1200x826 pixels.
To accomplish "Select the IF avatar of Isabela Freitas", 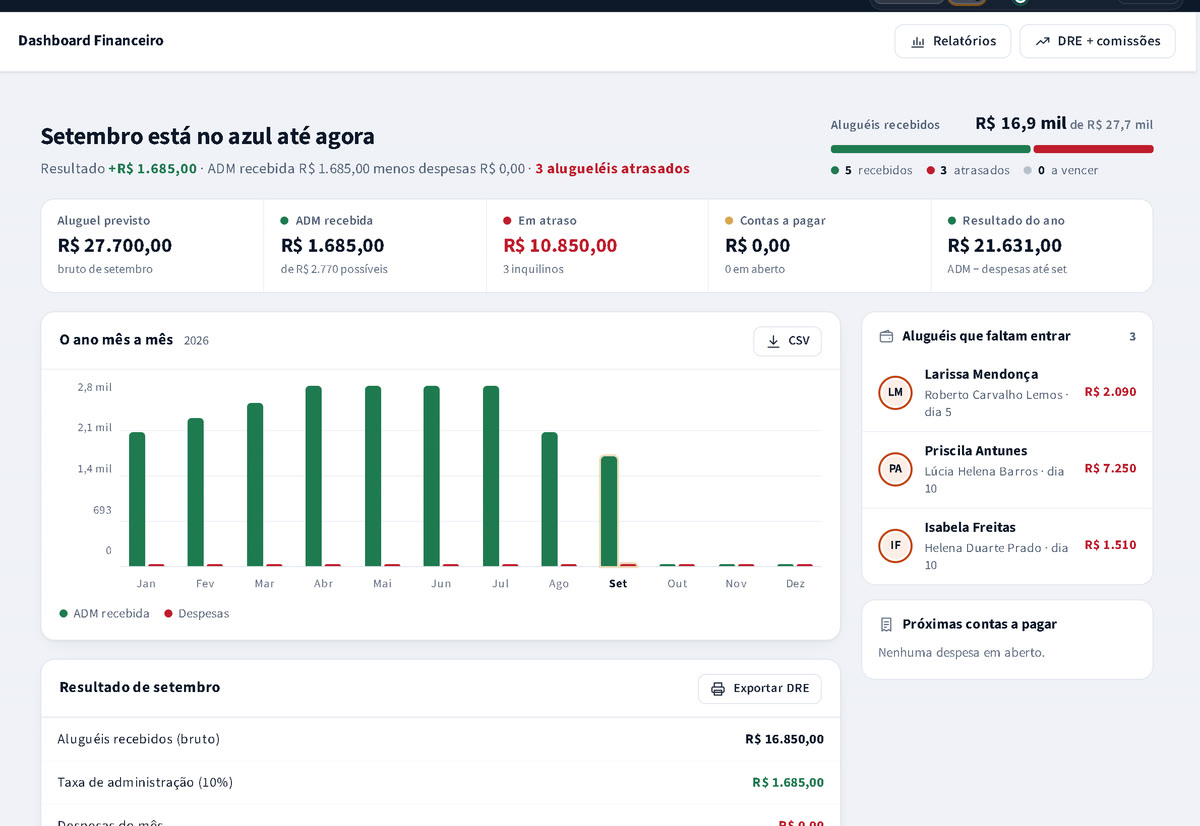I will [x=895, y=546].
